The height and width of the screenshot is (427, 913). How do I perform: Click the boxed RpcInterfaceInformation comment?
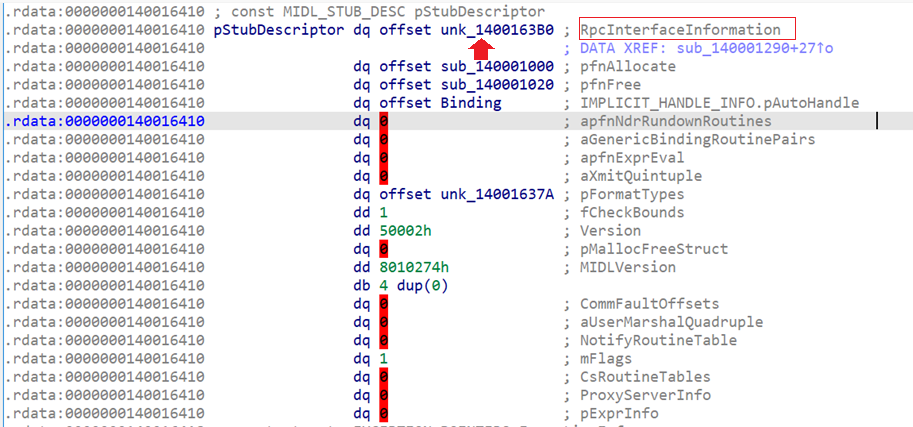tap(667, 30)
